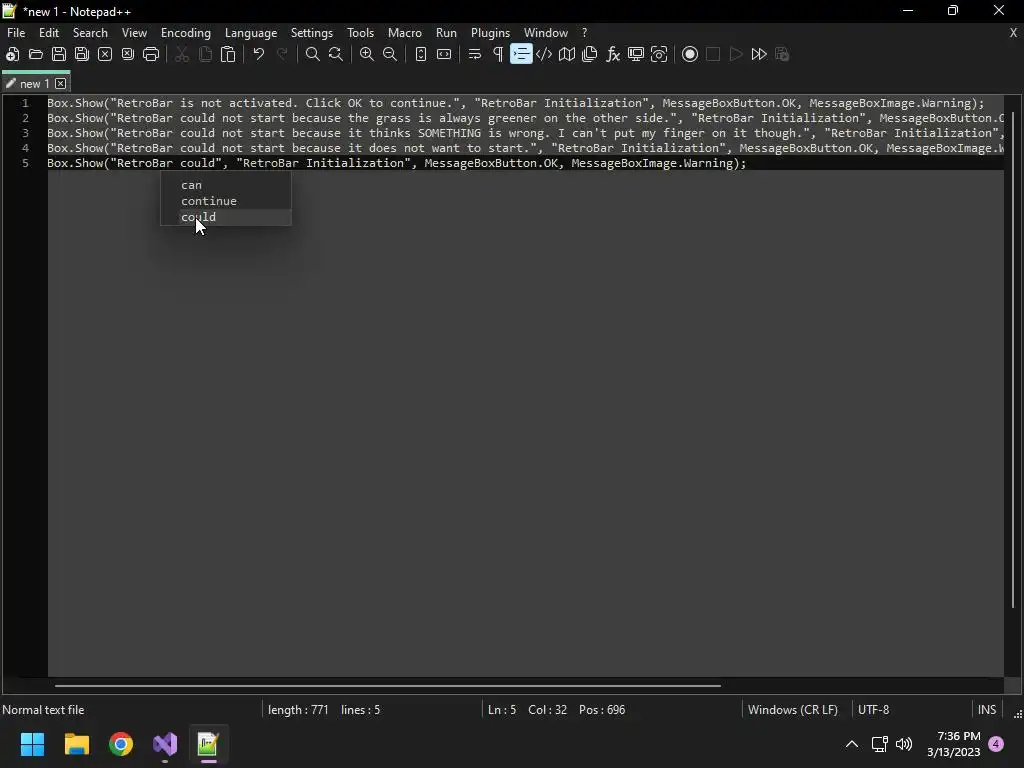The height and width of the screenshot is (768, 1024).
Task: Click the Paste toolbar icon
Action: [228, 54]
